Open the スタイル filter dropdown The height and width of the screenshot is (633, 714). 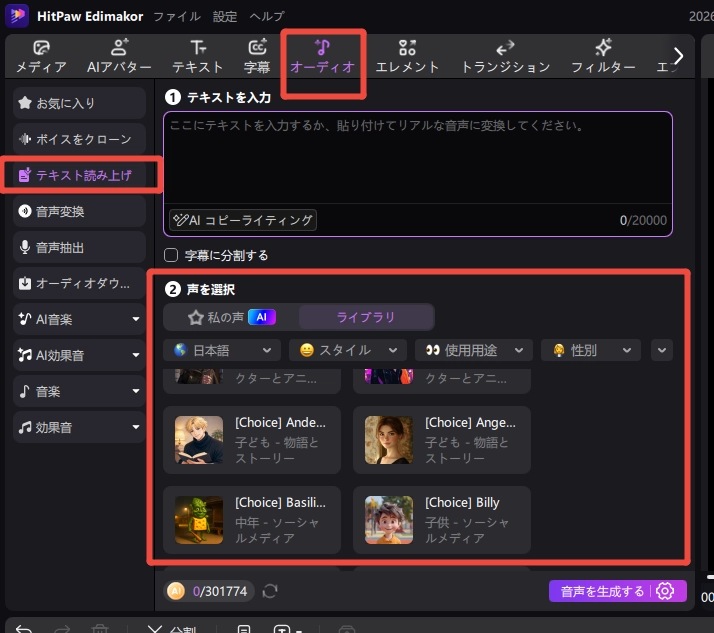coord(348,350)
